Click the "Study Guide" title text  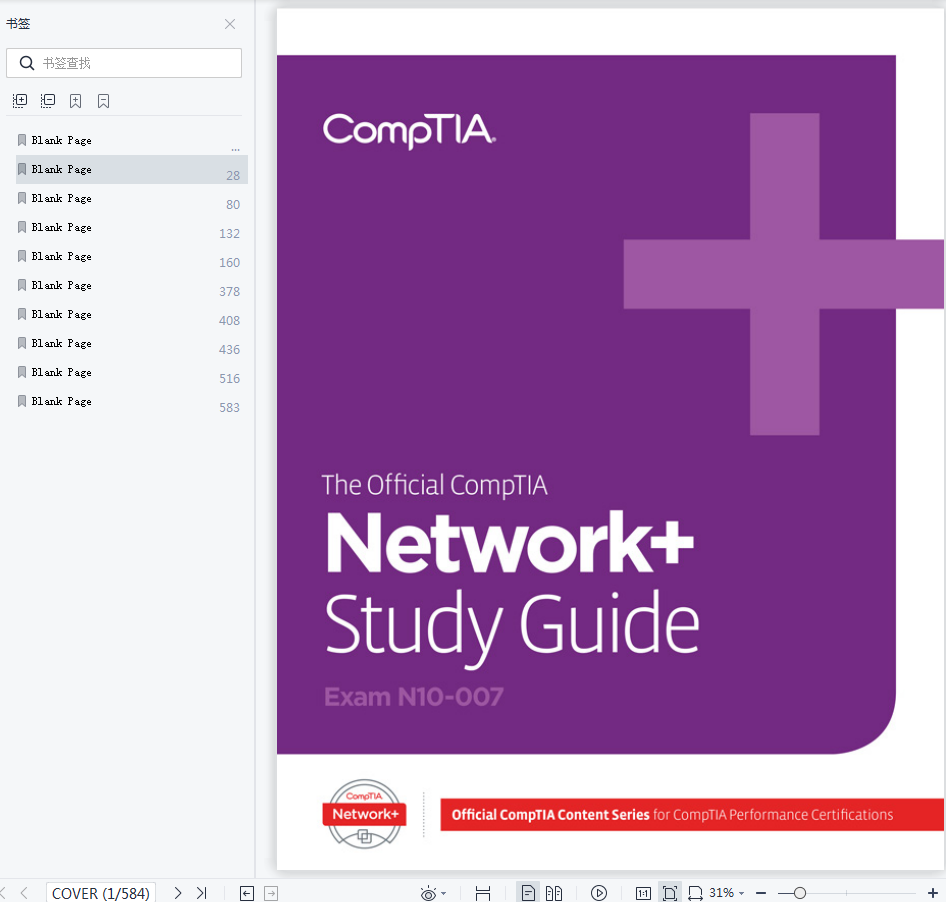coord(512,627)
